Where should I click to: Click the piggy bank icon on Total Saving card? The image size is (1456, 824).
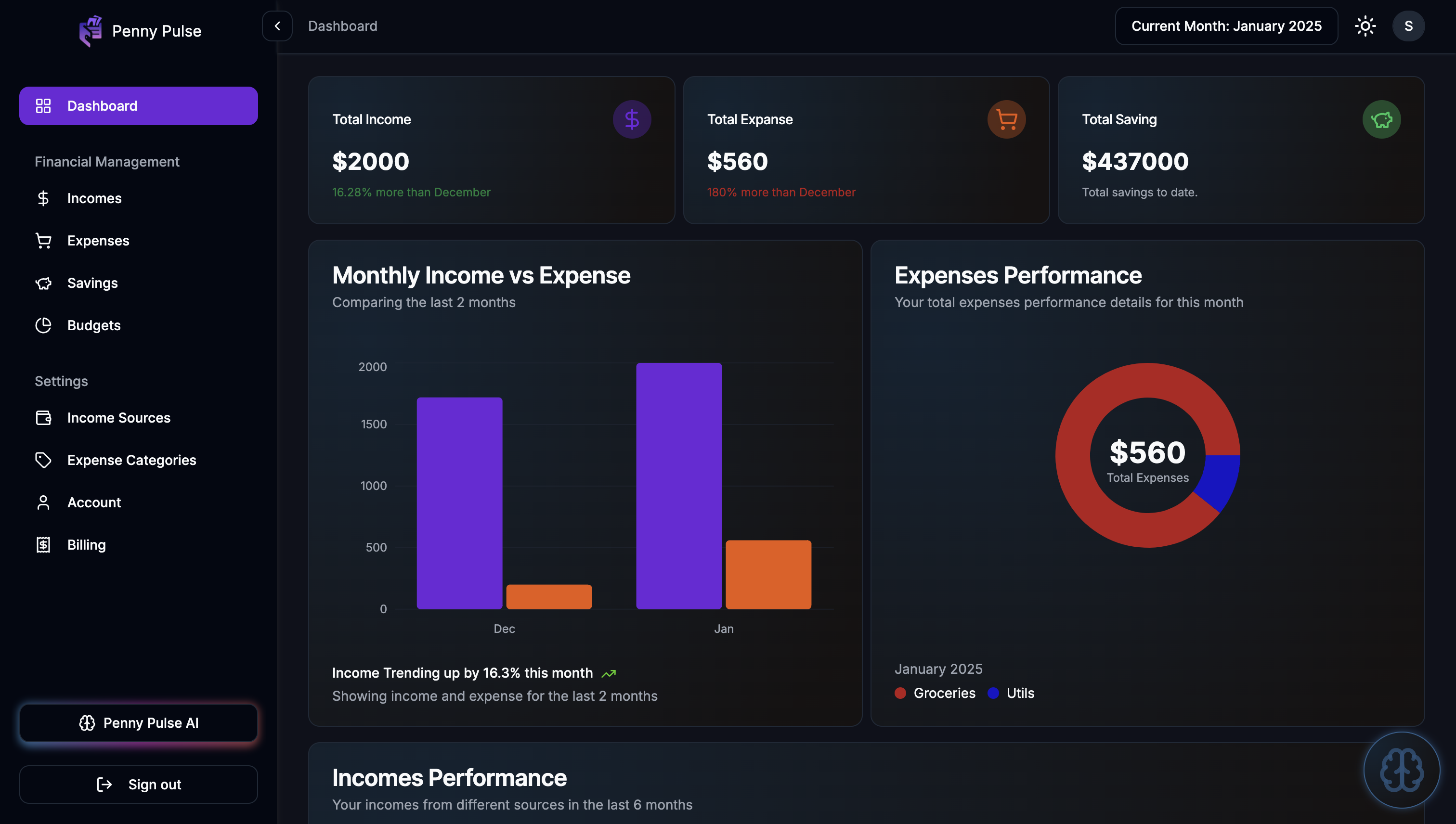(x=1381, y=119)
